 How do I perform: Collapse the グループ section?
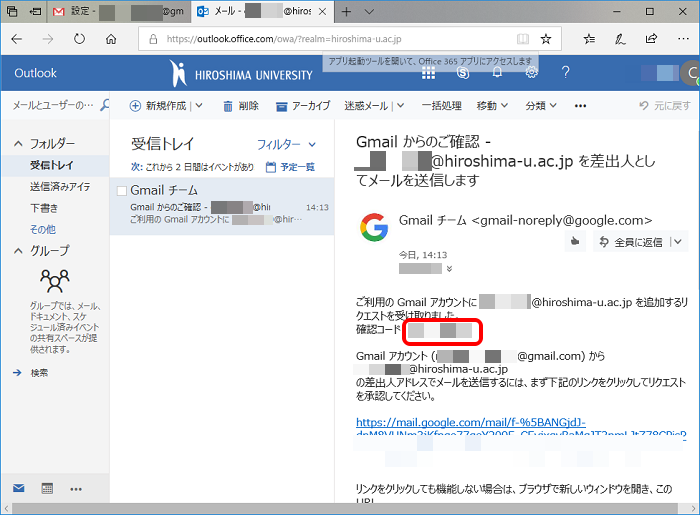point(18,251)
